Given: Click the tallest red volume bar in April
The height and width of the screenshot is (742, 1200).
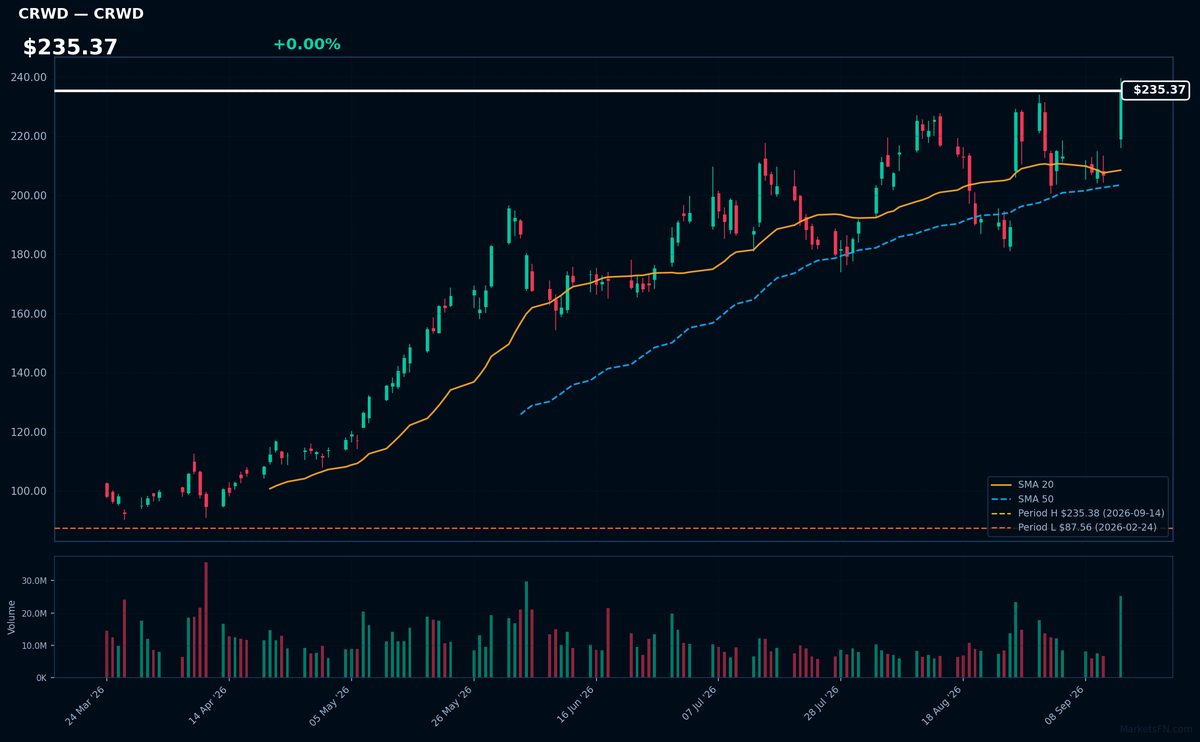Looking at the screenshot, I should [x=206, y=620].
